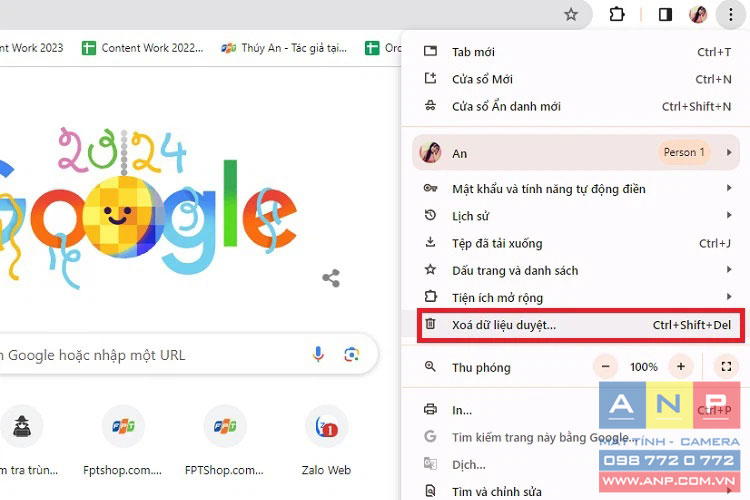Open the side panel icon
The image size is (750, 500).
[x=665, y=14]
